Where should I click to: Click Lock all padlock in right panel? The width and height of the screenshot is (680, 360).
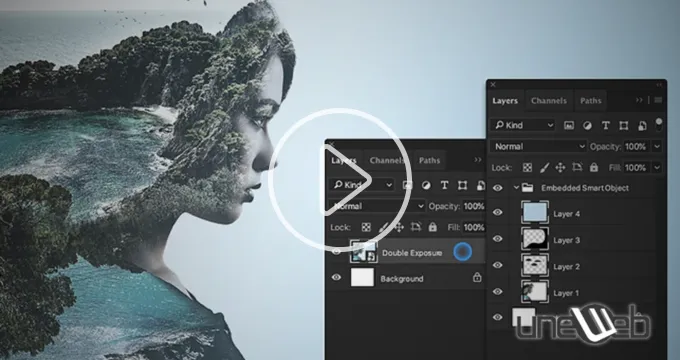(x=594, y=167)
